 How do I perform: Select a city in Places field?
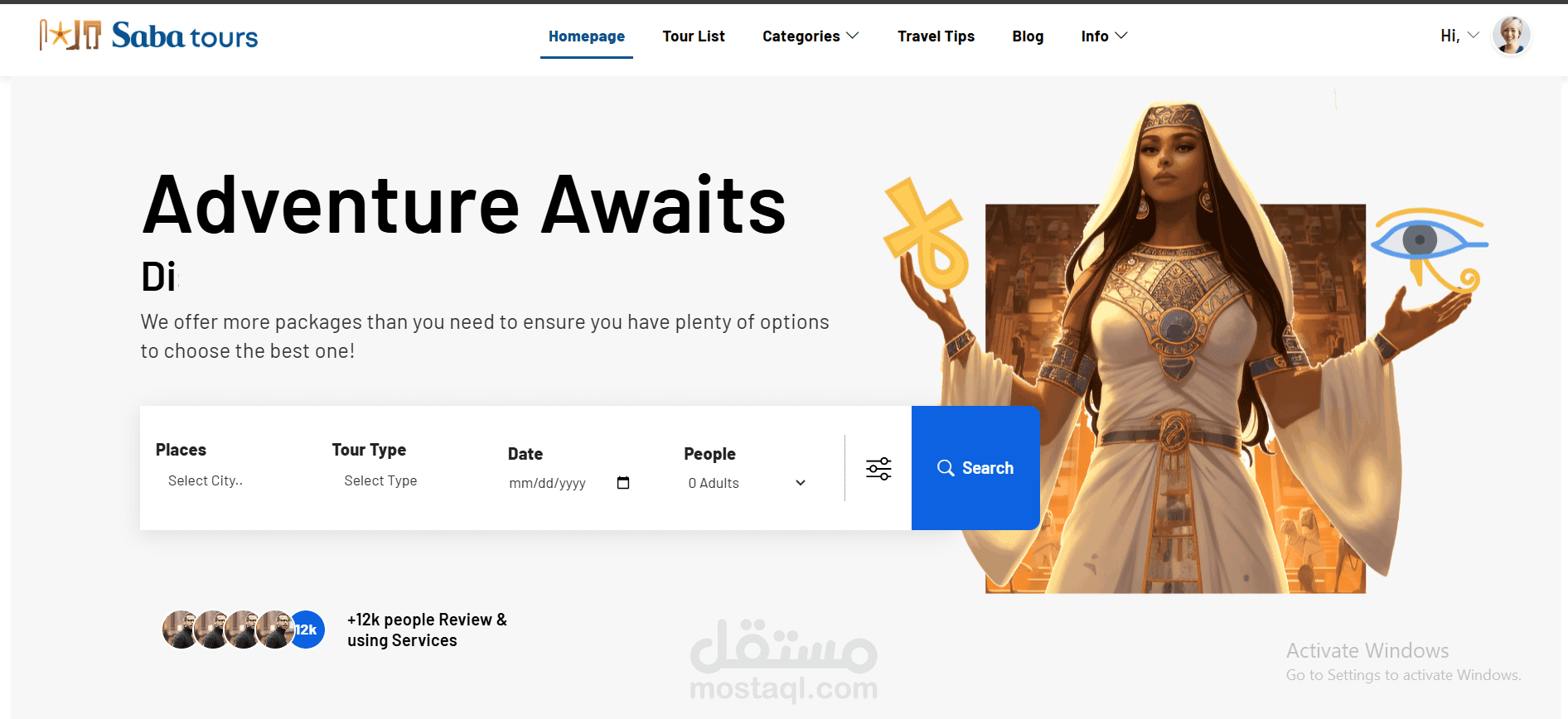click(206, 480)
